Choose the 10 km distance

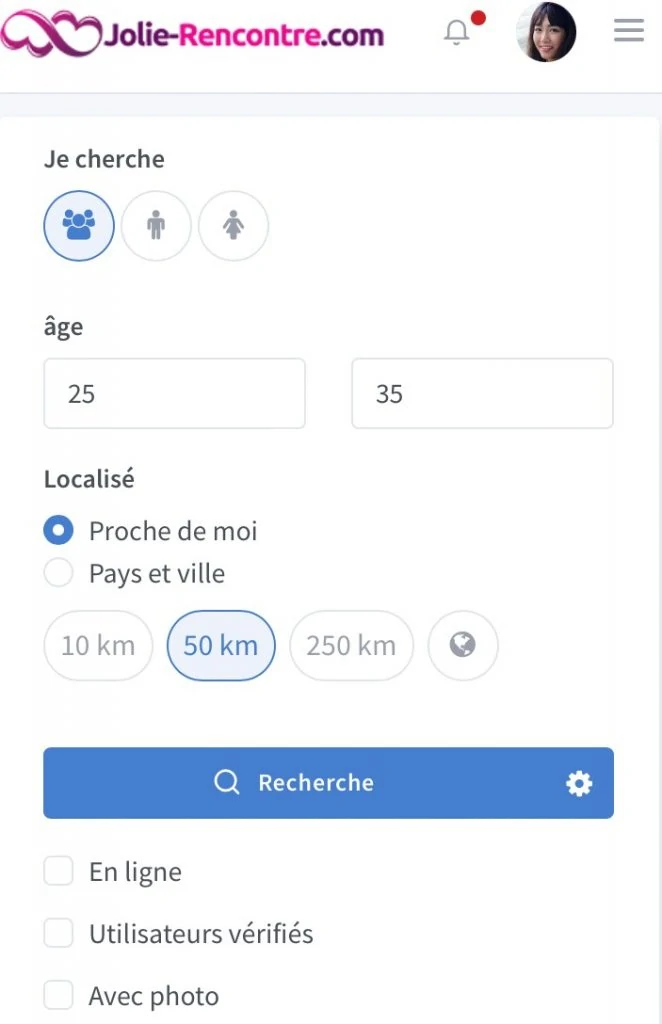coord(98,645)
